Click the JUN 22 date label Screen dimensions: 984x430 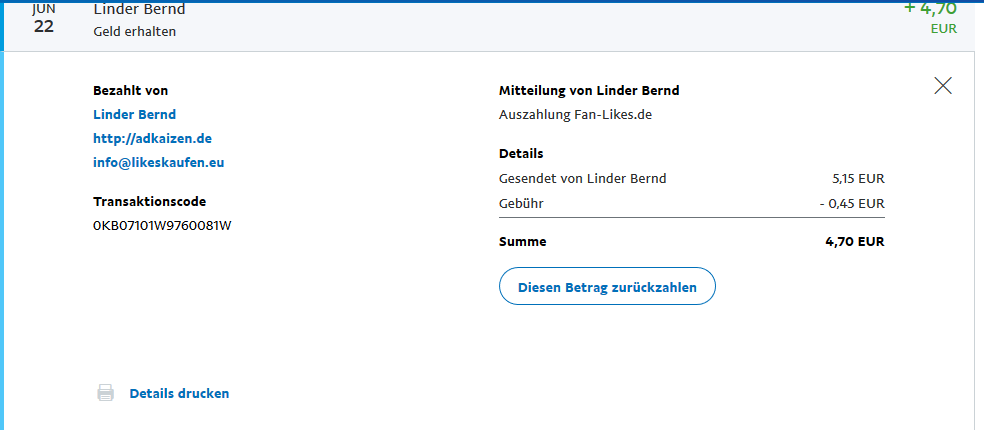coord(44,19)
